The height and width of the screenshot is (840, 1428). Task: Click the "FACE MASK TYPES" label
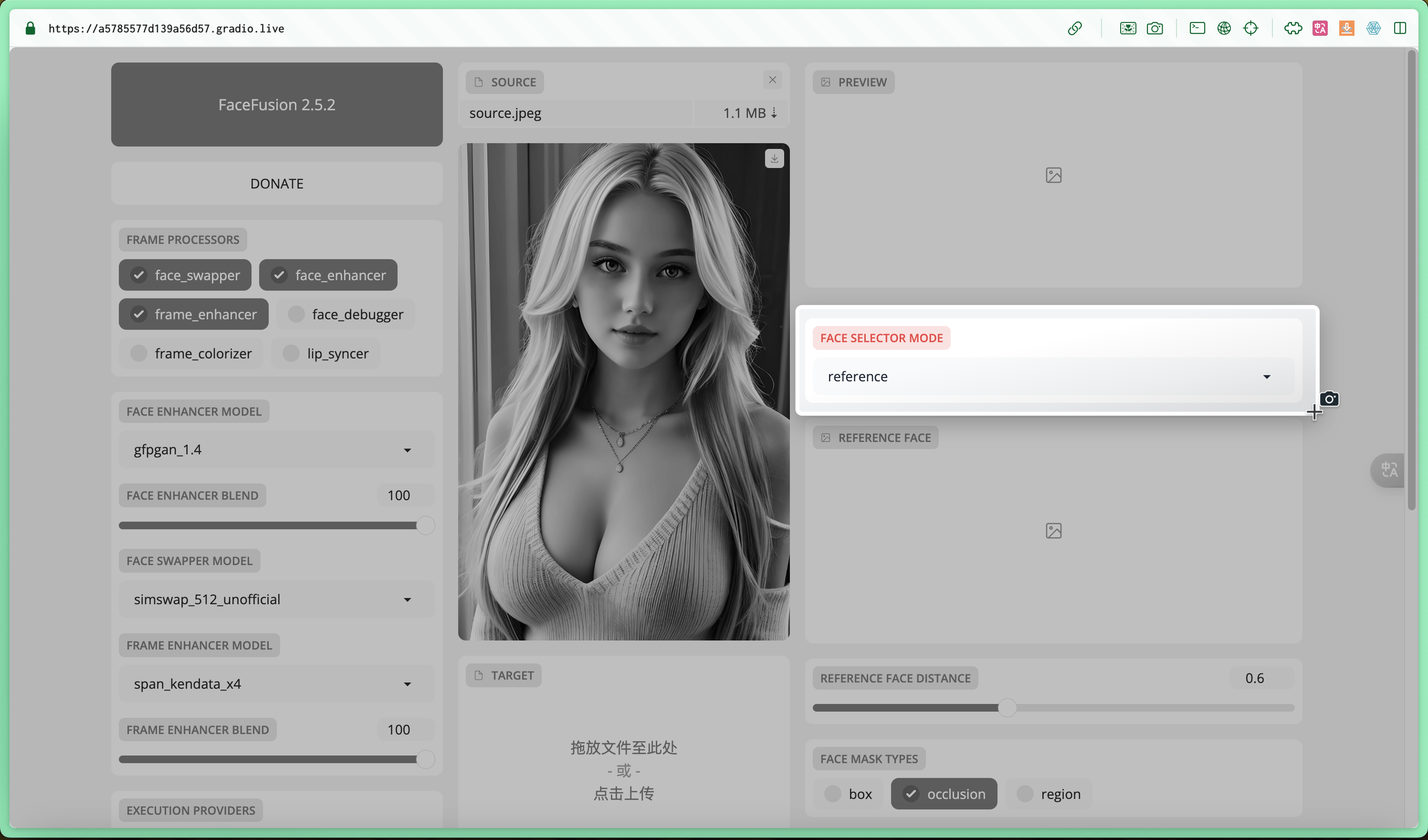869,759
